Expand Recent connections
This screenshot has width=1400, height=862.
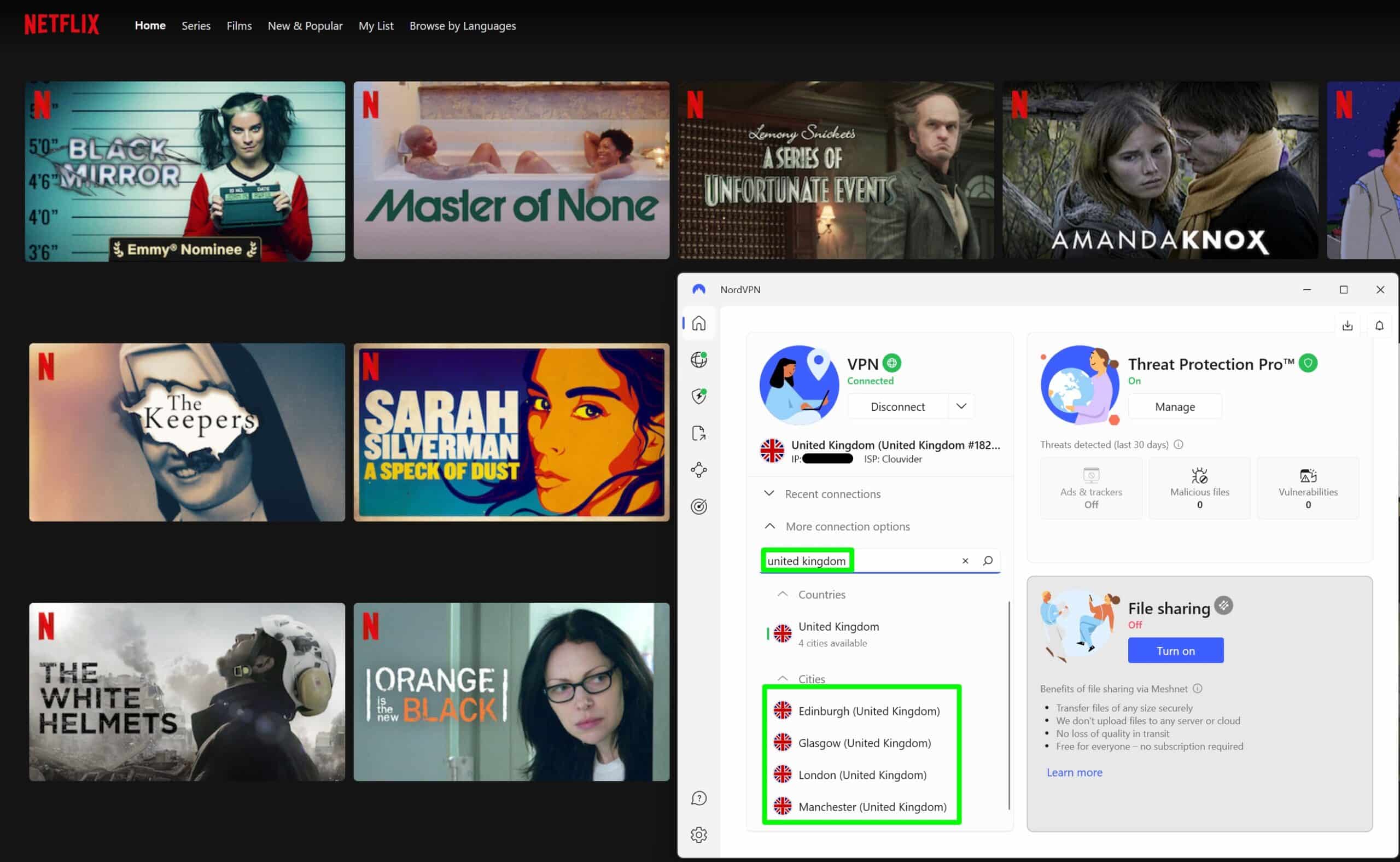point(824,494)
